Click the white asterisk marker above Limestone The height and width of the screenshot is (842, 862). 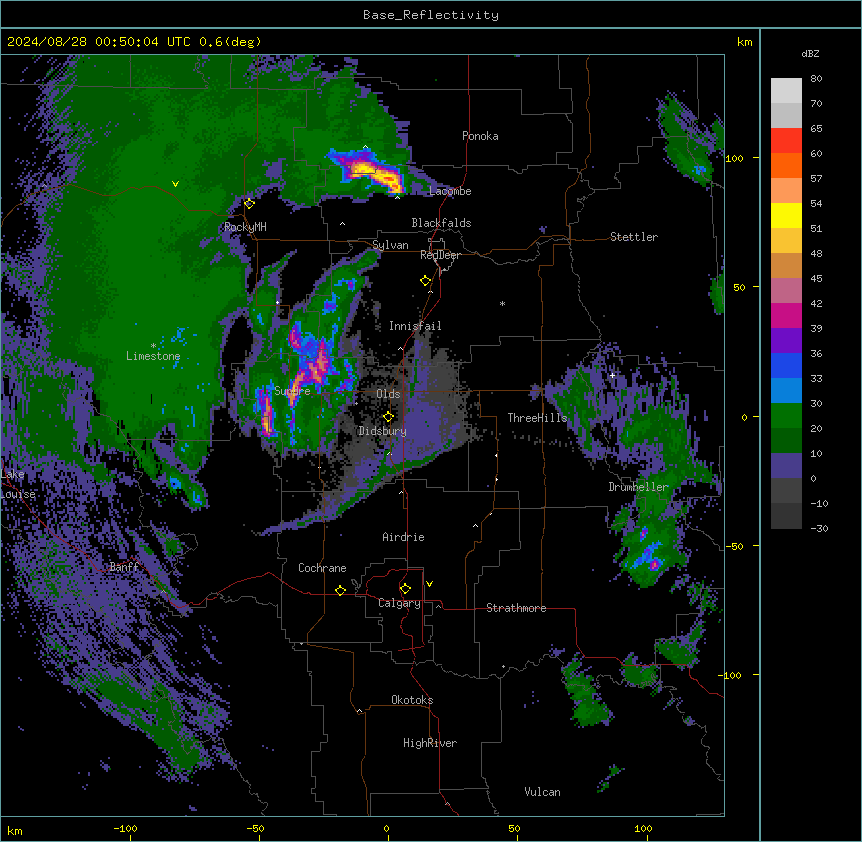click(x=153, y=345)
